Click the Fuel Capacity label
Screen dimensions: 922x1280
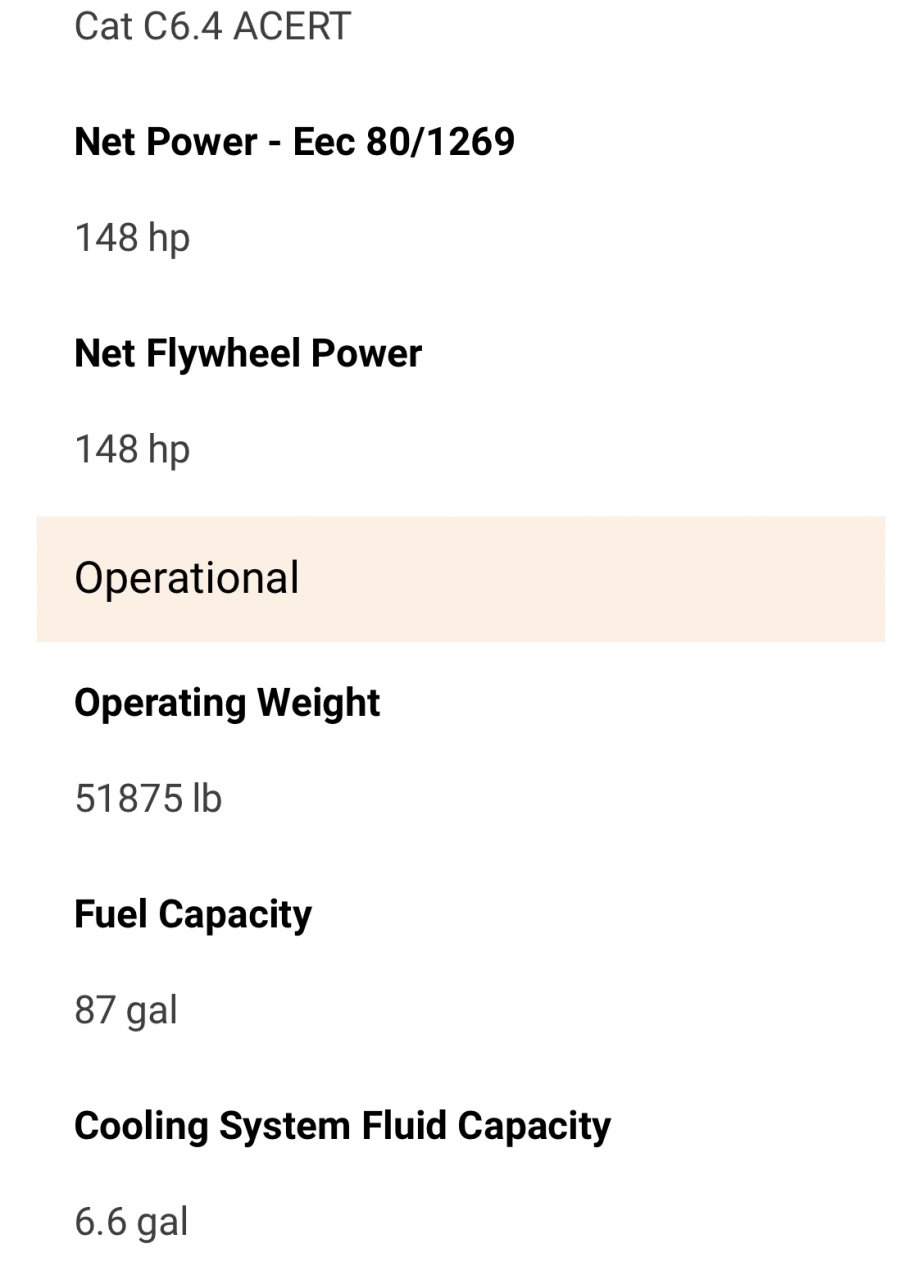[193, 915]
